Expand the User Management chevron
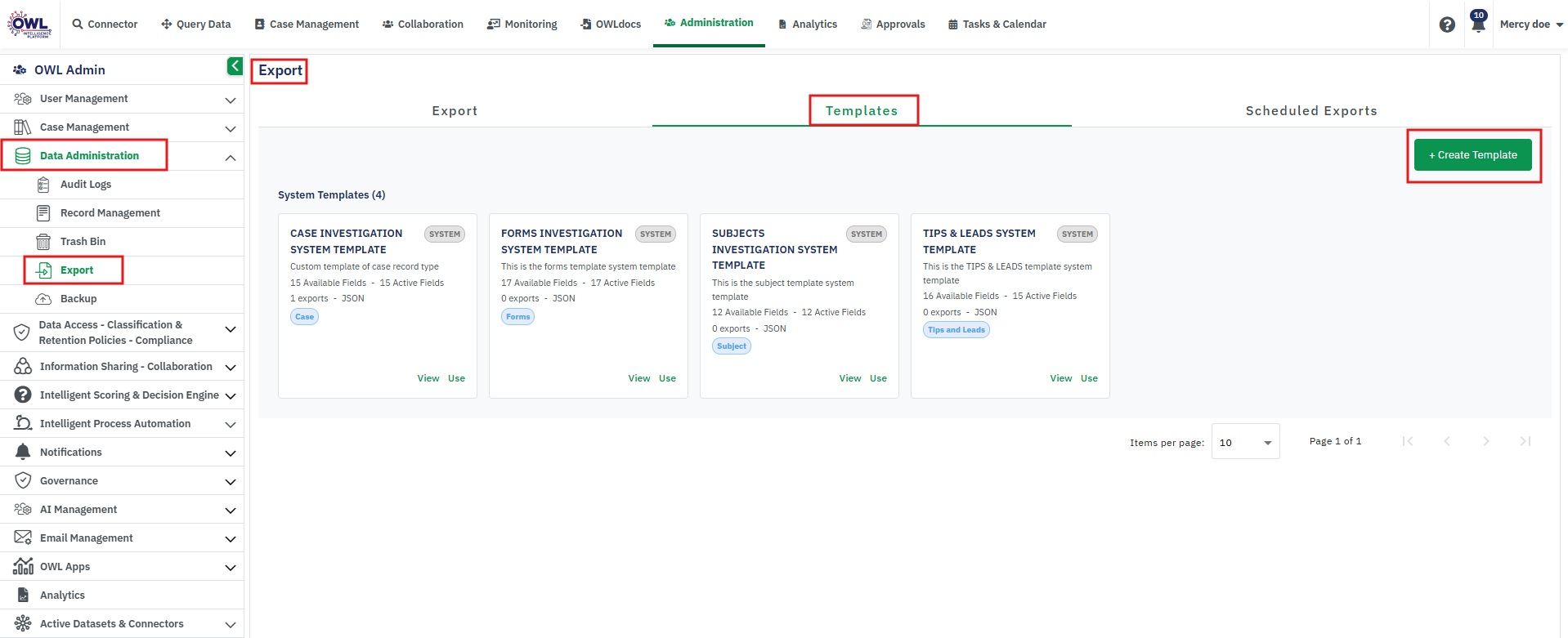This screenshot has width=1568, height=638. (231, 100)
